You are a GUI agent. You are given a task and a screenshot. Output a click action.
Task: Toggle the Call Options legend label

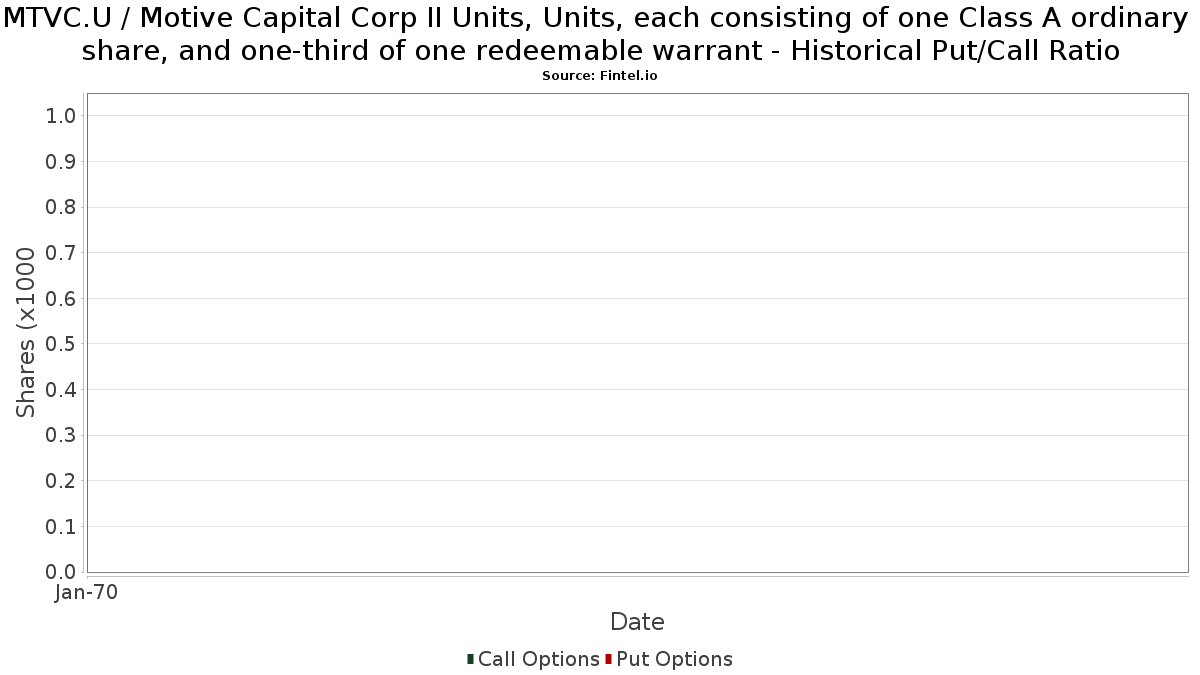pyautogui.click(x=539, y=659)
